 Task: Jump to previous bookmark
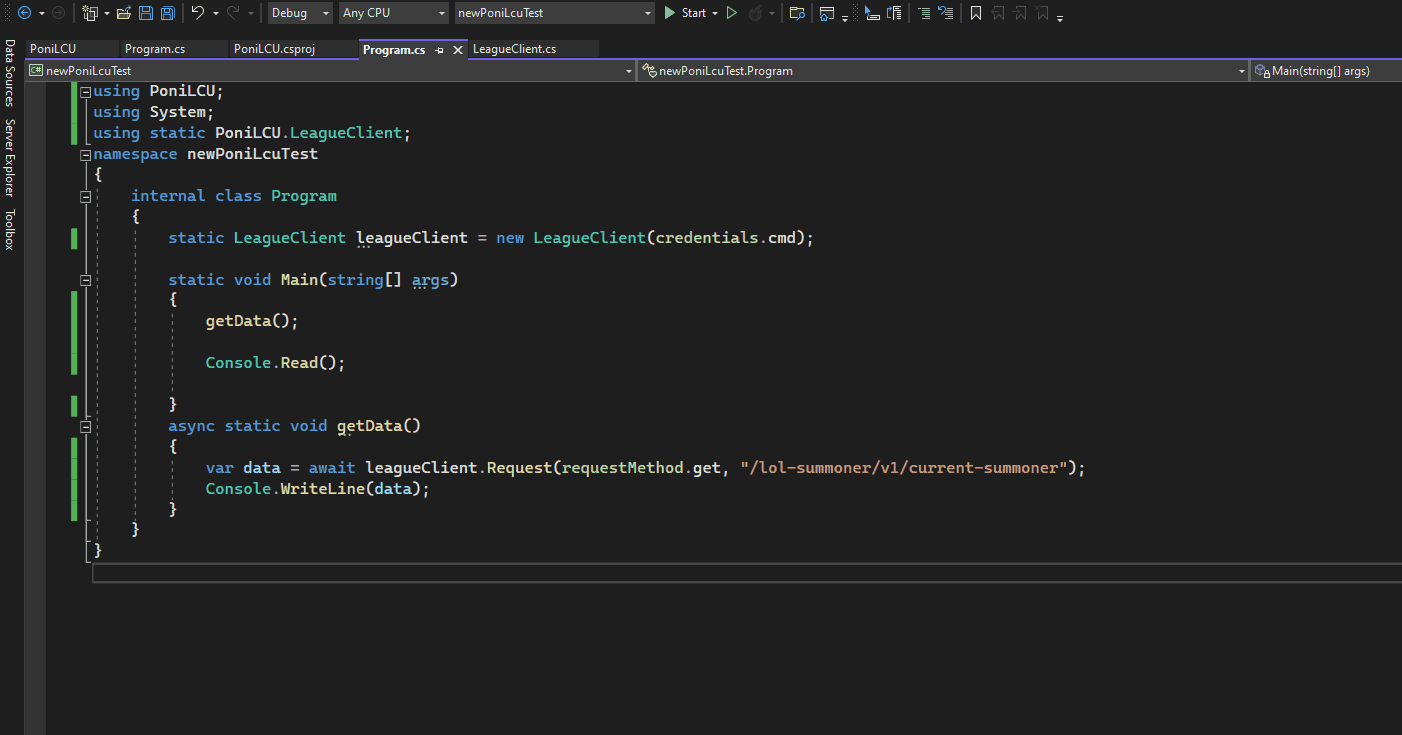tap(999, 13)
